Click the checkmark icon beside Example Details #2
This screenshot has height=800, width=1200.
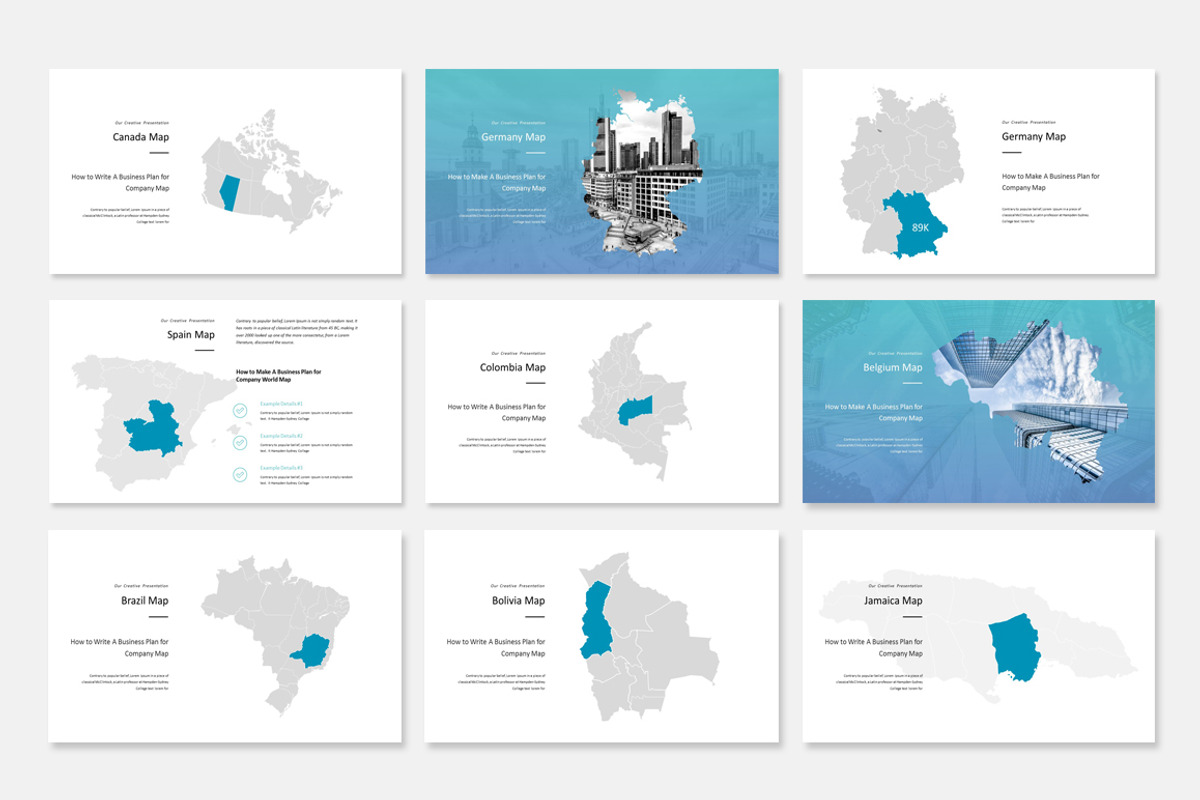point(240,442)
